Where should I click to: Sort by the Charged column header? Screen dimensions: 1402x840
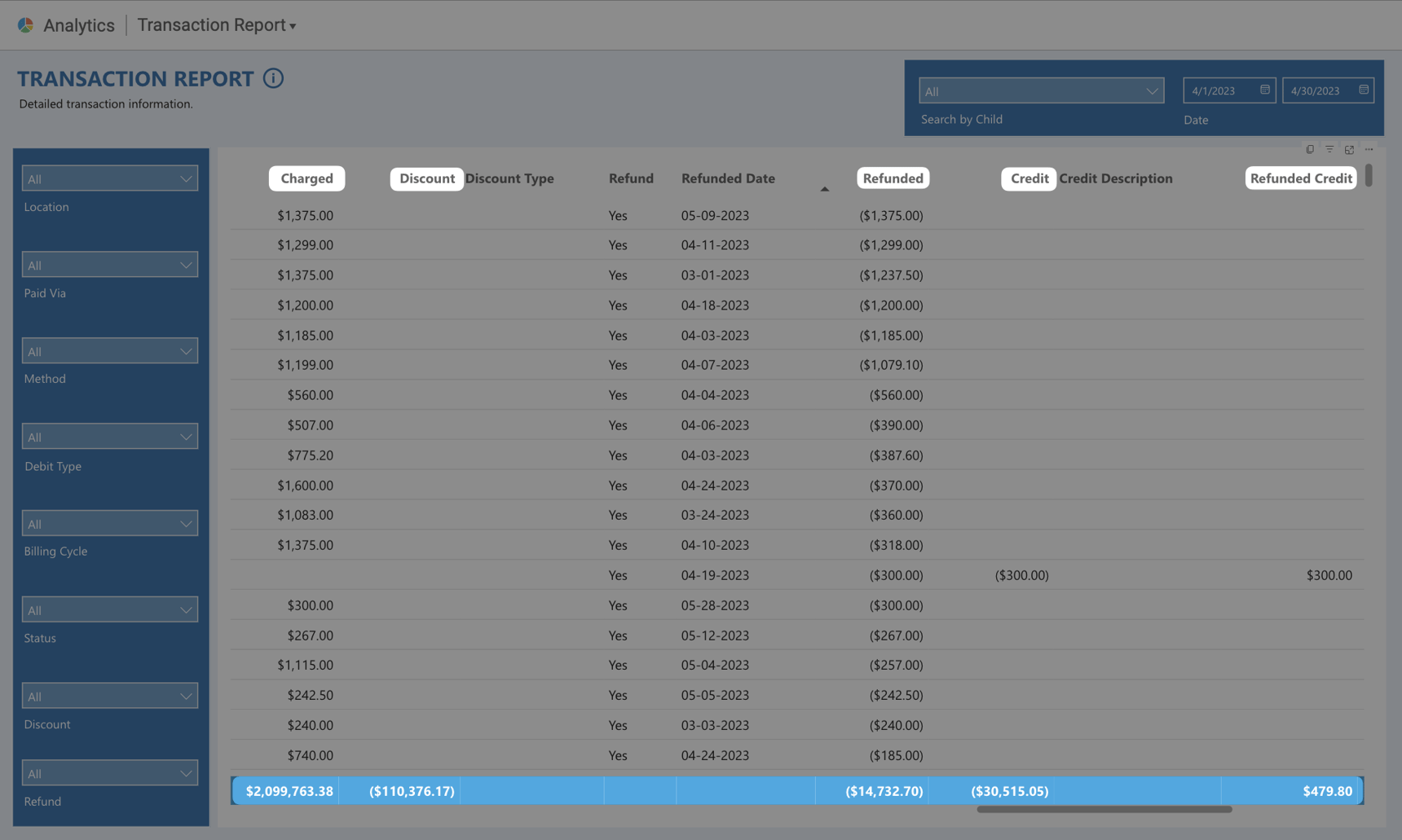[306, 178]
